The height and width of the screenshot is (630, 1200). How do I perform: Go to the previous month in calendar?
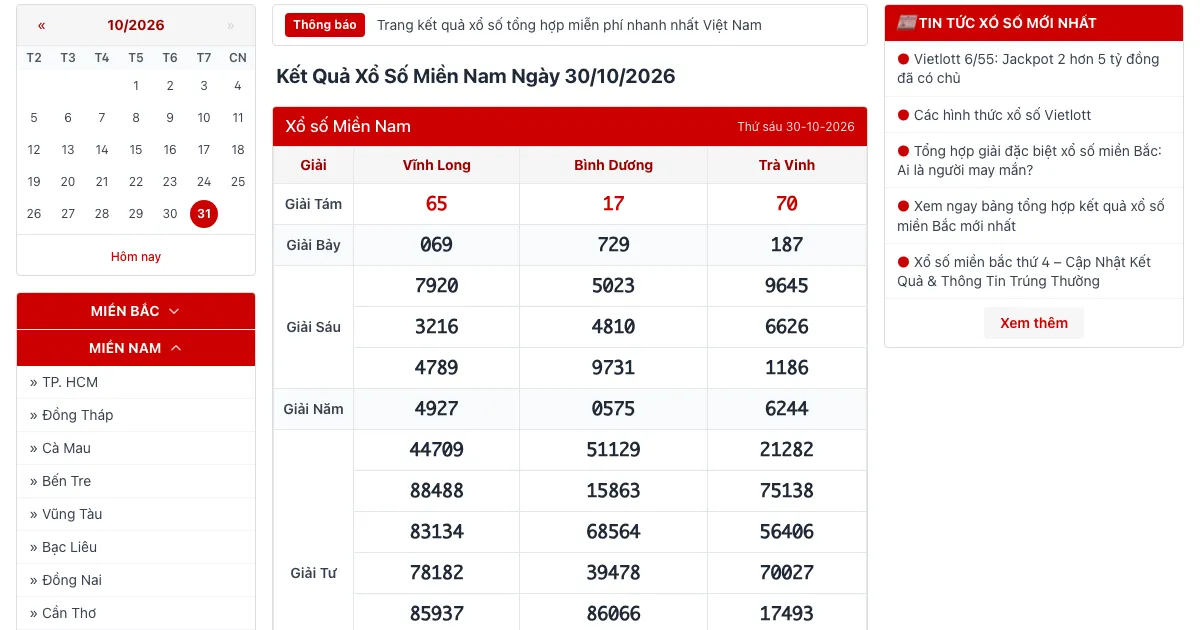click(41, 26)
